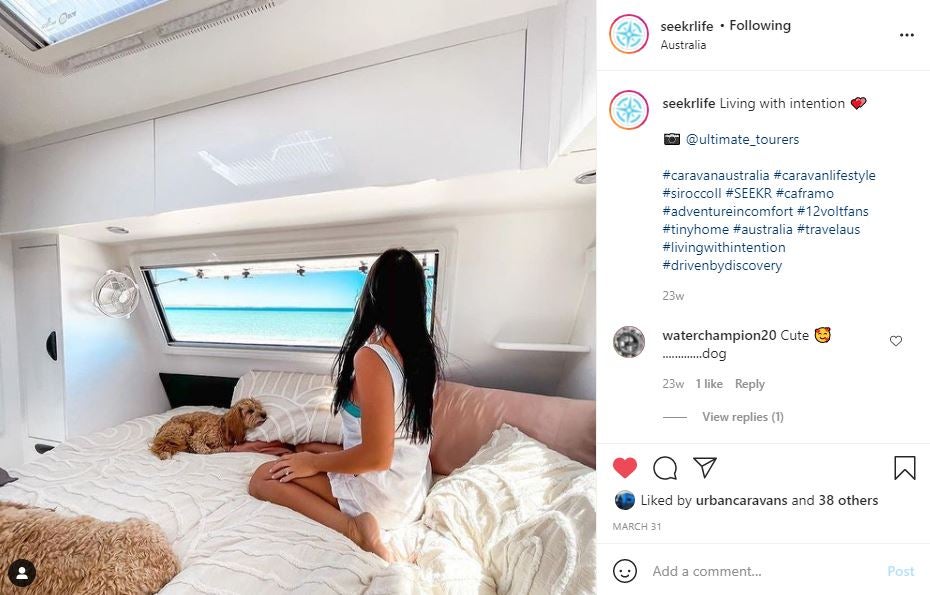Show the 38 others likes list
Screen dimensions: 930x595
[848, 500]
